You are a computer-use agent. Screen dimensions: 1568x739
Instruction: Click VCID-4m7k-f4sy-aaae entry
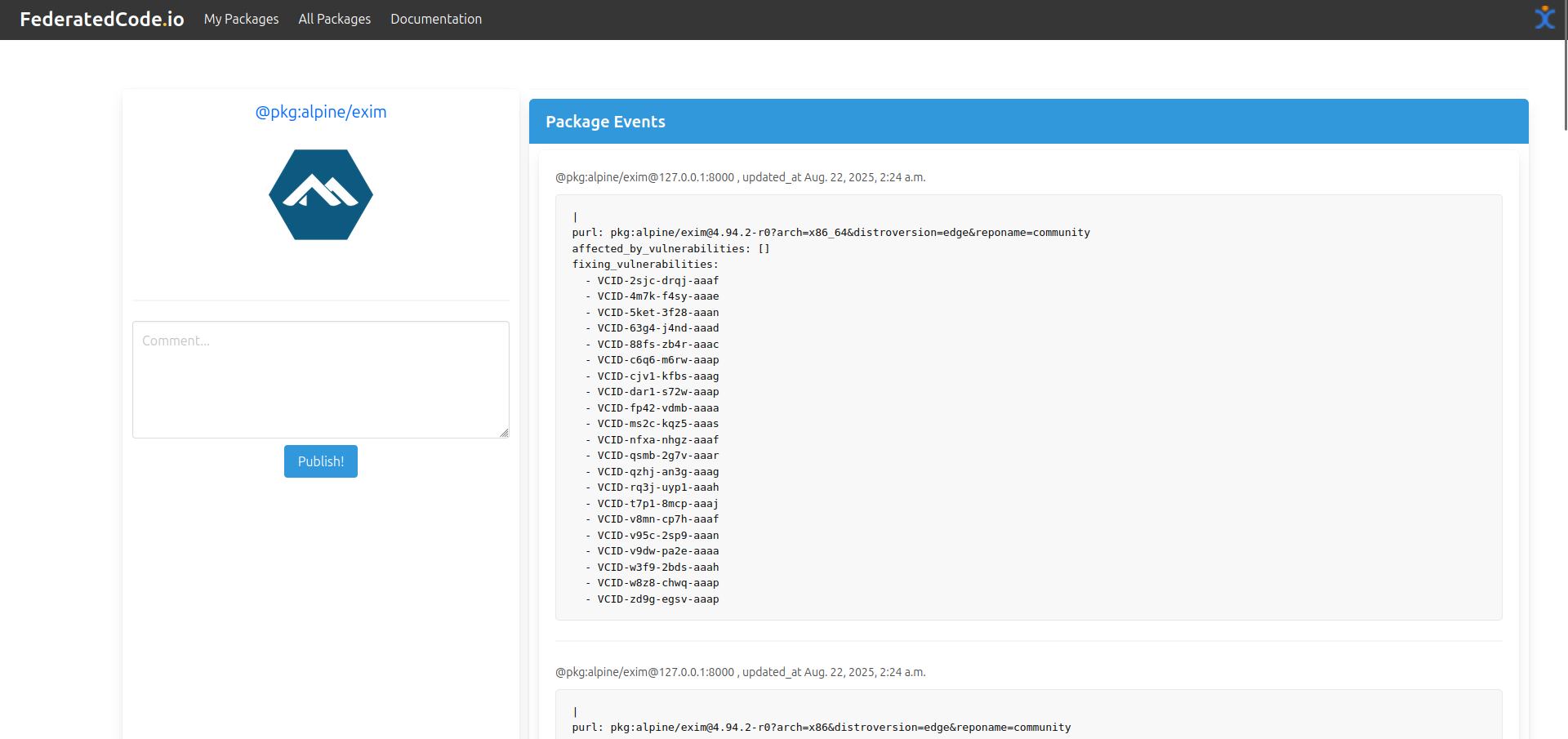[x=658, y=296]
